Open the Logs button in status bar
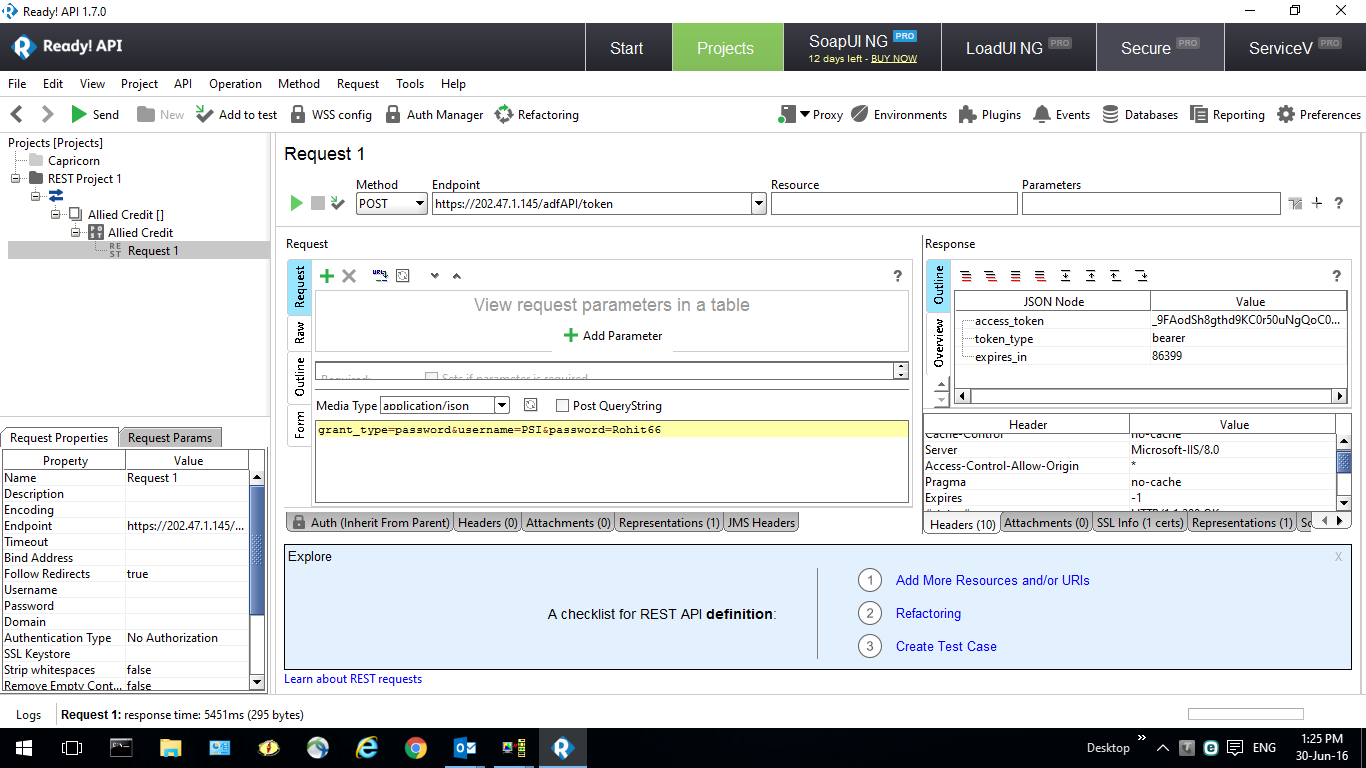This screenshot has height=768, width=1366. [x=29, y=715]
